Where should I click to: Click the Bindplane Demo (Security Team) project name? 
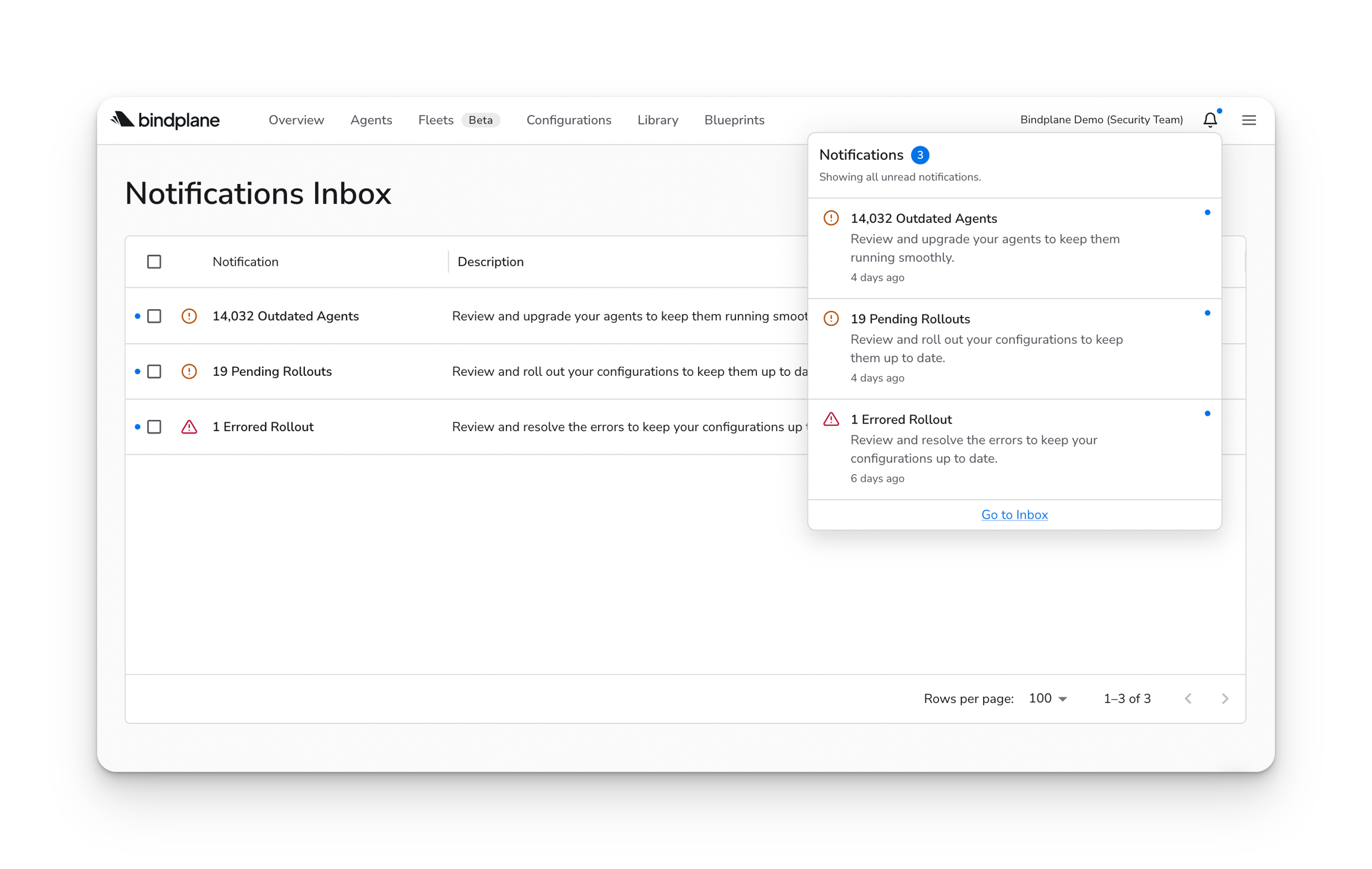coord(1101,120)
